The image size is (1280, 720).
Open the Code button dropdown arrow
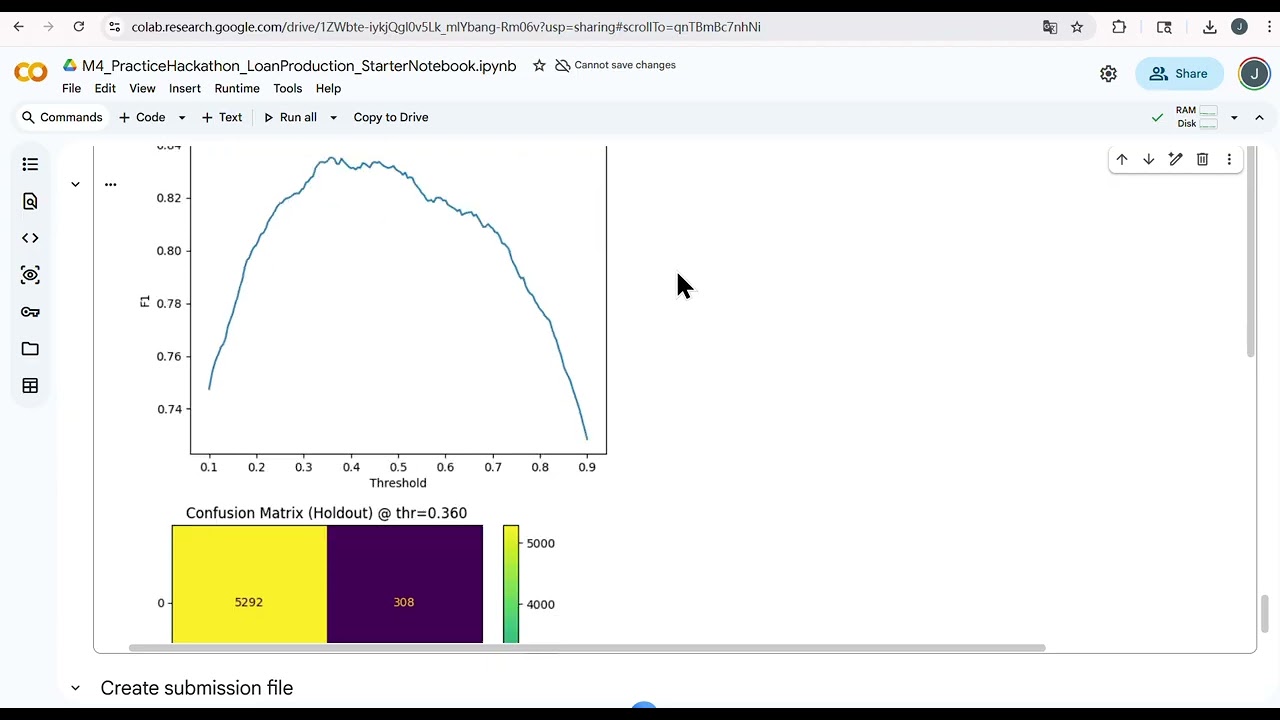[x=182, y=117]
